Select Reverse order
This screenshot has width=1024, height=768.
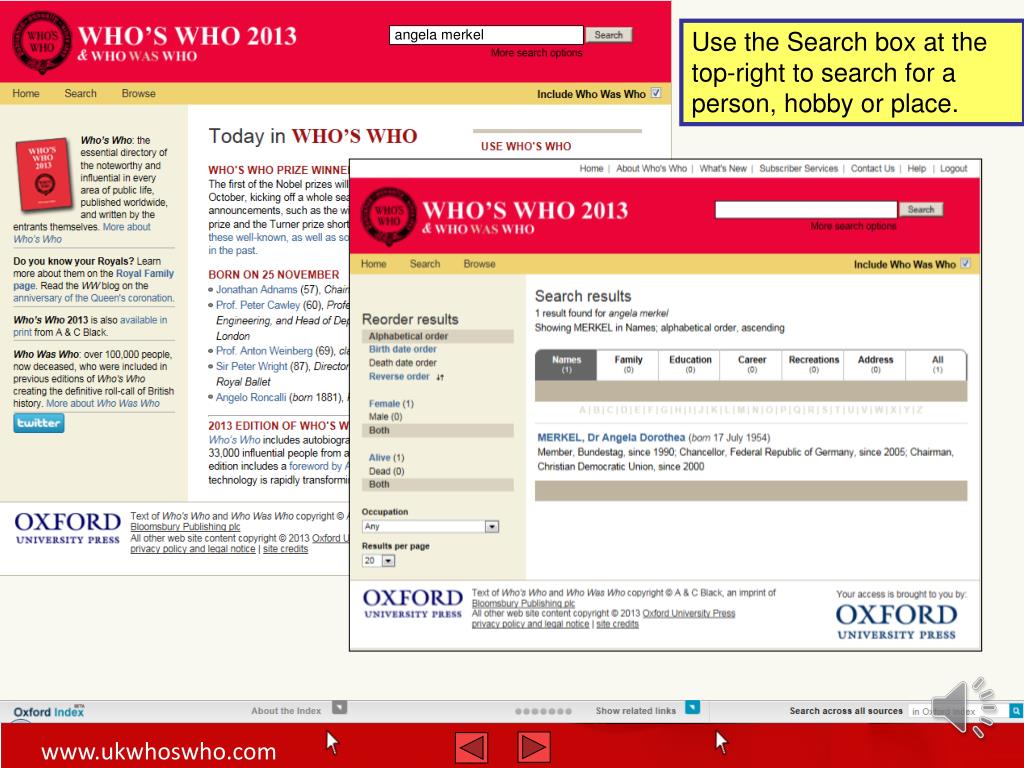(x=399, y=377)
